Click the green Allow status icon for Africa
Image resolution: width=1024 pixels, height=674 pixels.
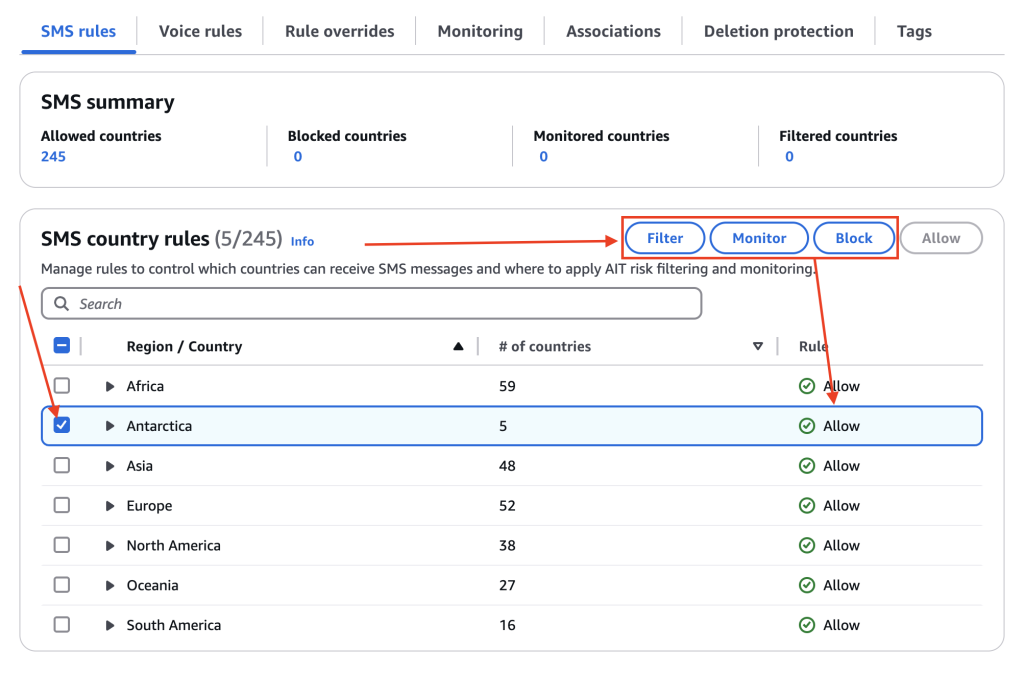pyautogui.click(x=807, y=386)
